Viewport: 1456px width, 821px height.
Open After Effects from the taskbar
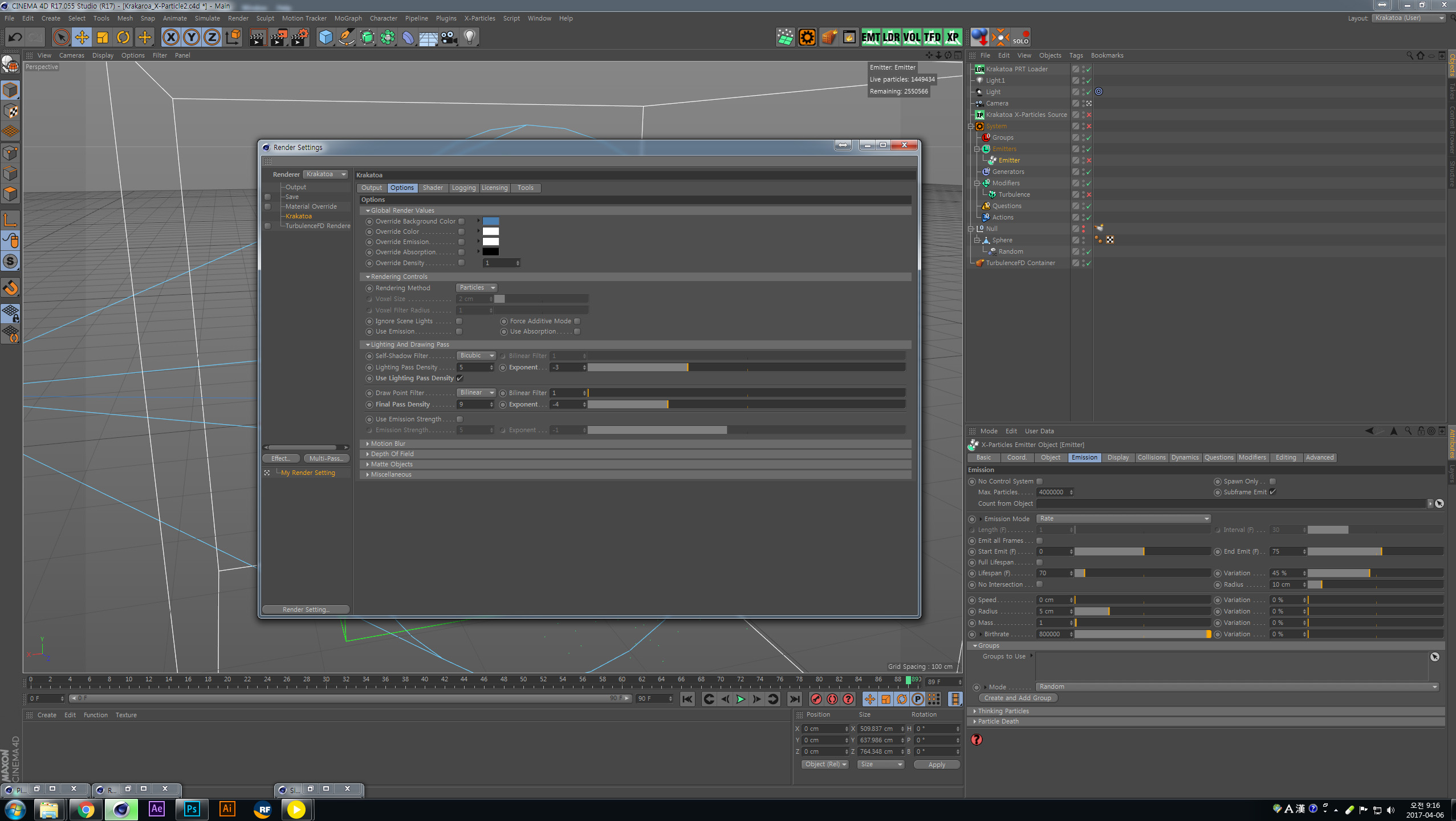coord(157,809)
